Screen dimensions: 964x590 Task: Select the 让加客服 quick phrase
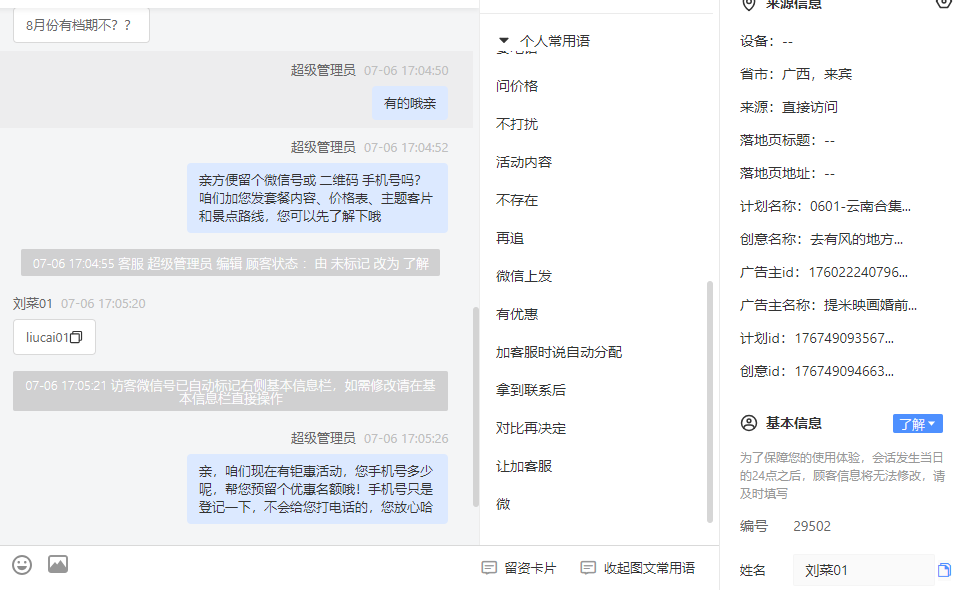pyautogui.click(x=524, y=466)
